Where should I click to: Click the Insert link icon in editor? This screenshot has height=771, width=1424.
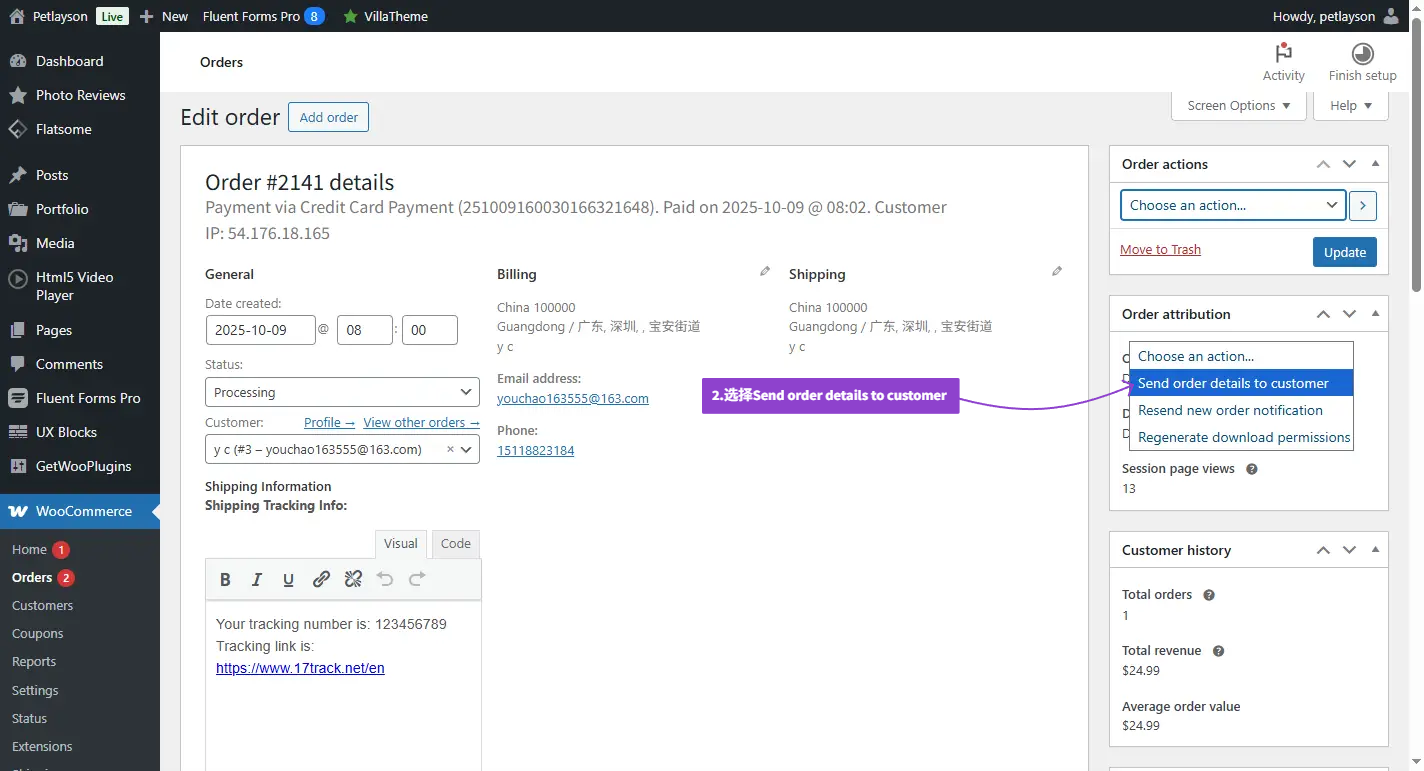[321, 579]
